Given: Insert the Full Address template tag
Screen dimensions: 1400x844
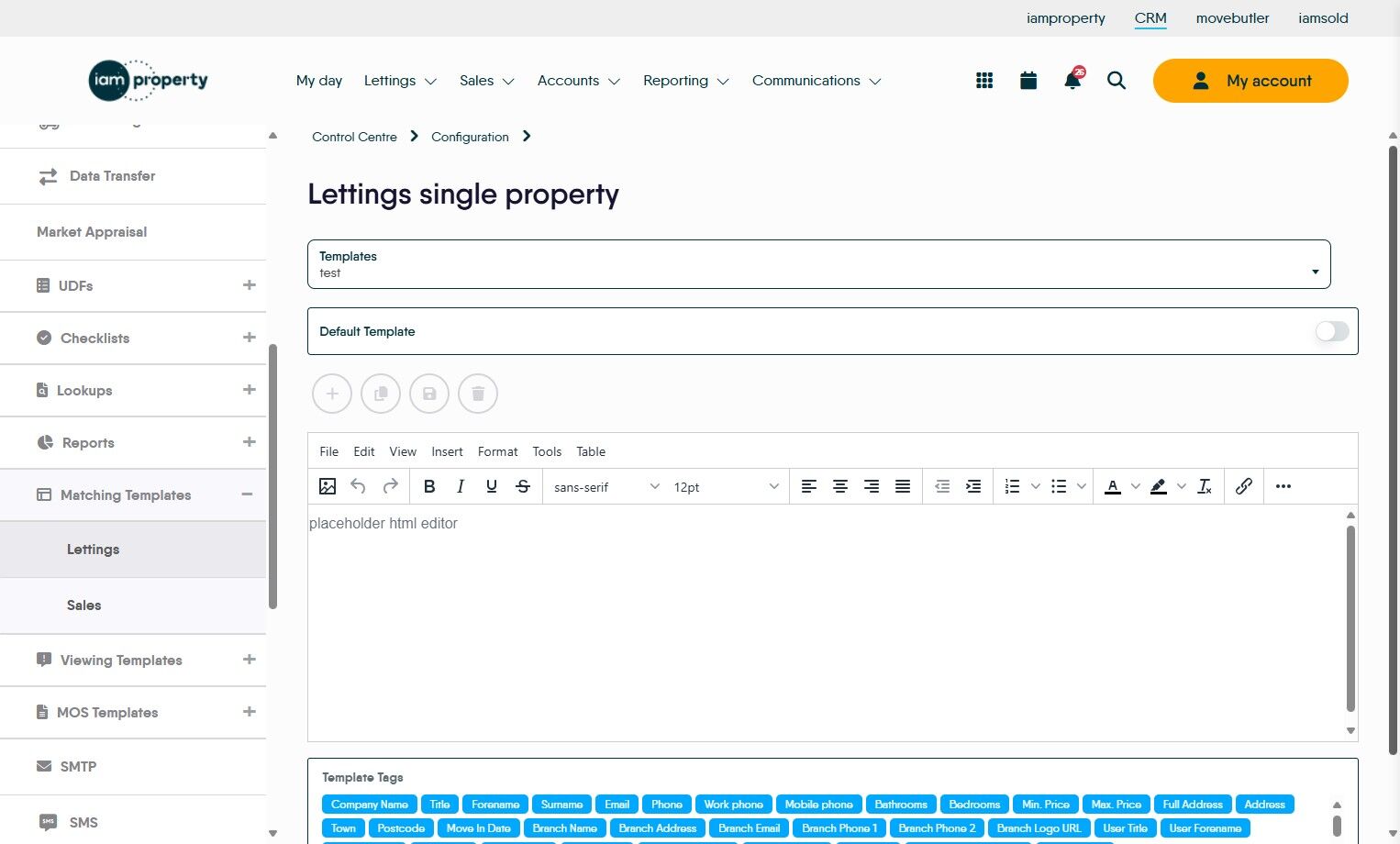Looking at the screenshot, I should [x=1193, y=805].
